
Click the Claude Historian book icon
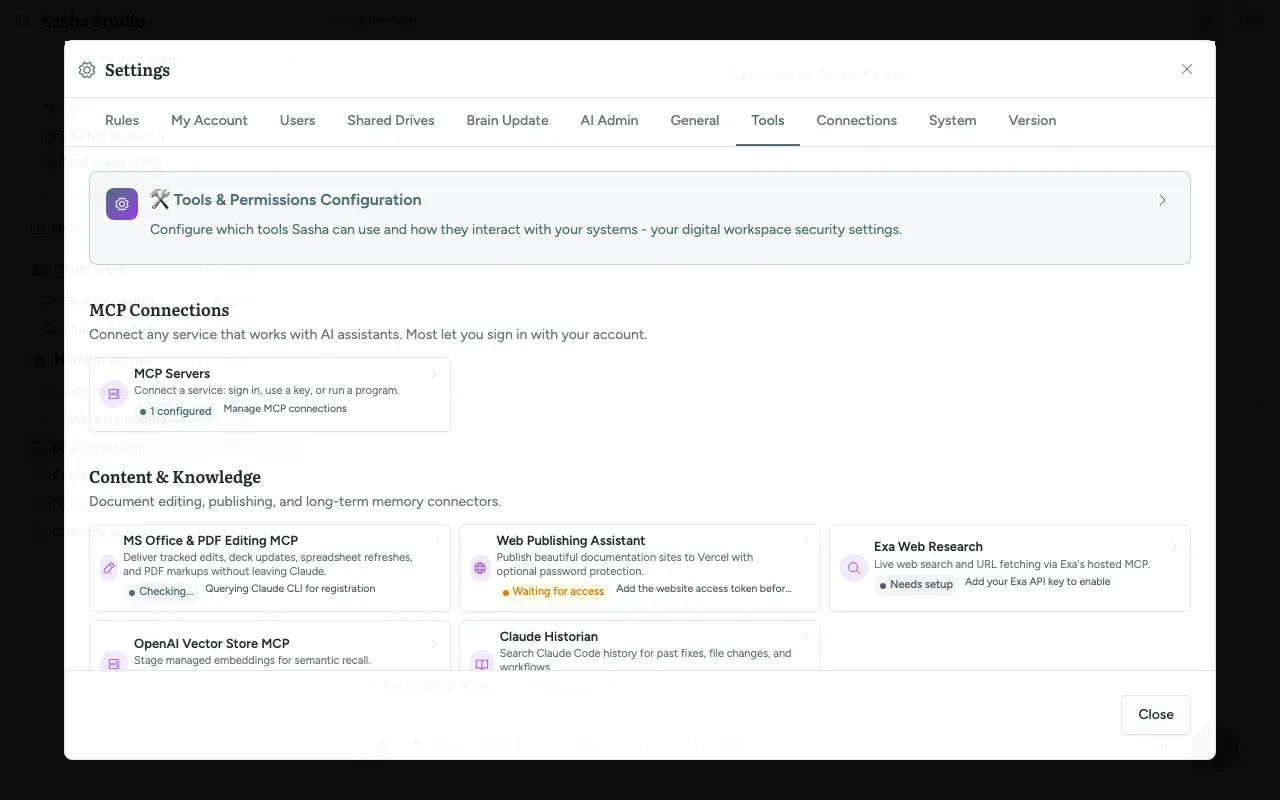pyautogui.click(x=482, y=662)
